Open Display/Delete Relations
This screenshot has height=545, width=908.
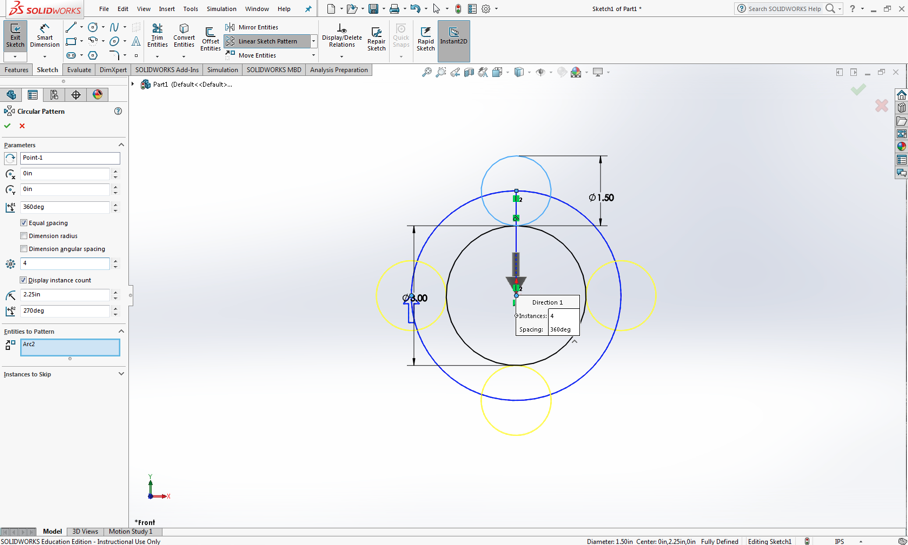point(342,36)
